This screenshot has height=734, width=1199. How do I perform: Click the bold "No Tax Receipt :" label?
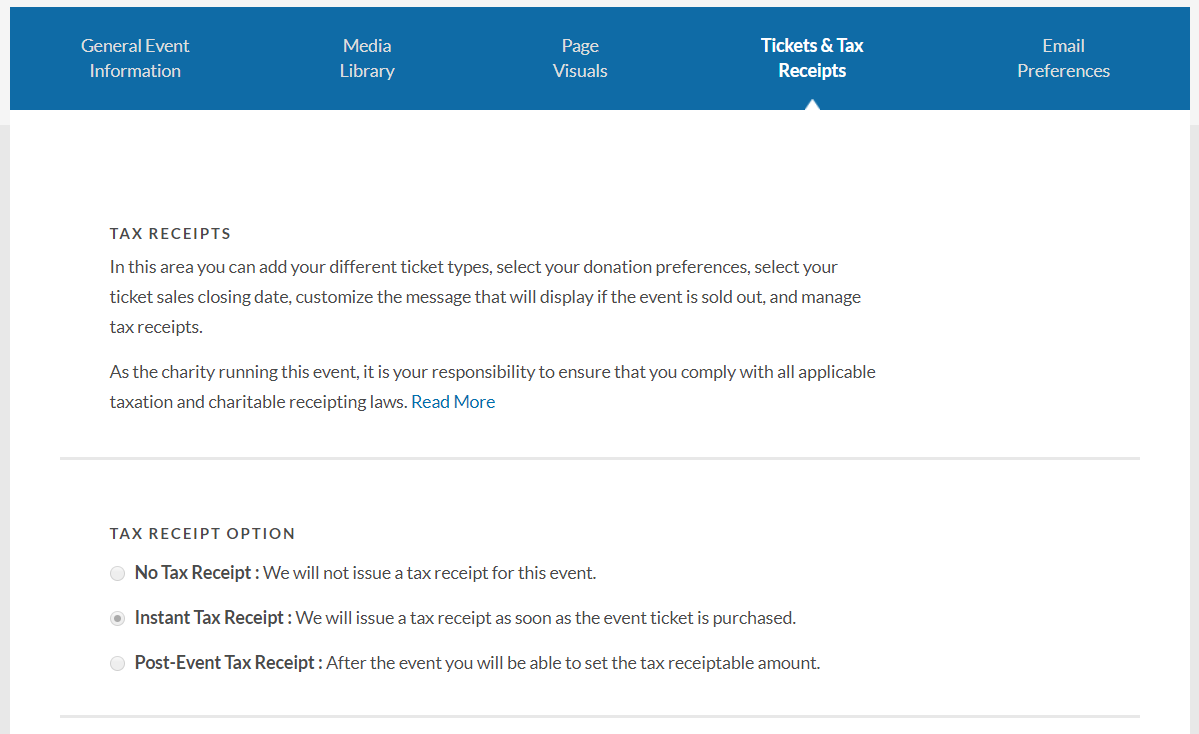click(197, 573)
